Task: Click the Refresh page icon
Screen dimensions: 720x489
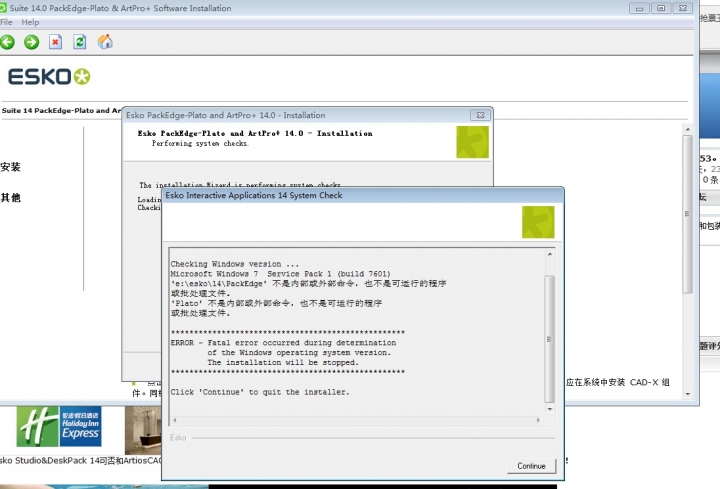Action: (x=80, y=41)
